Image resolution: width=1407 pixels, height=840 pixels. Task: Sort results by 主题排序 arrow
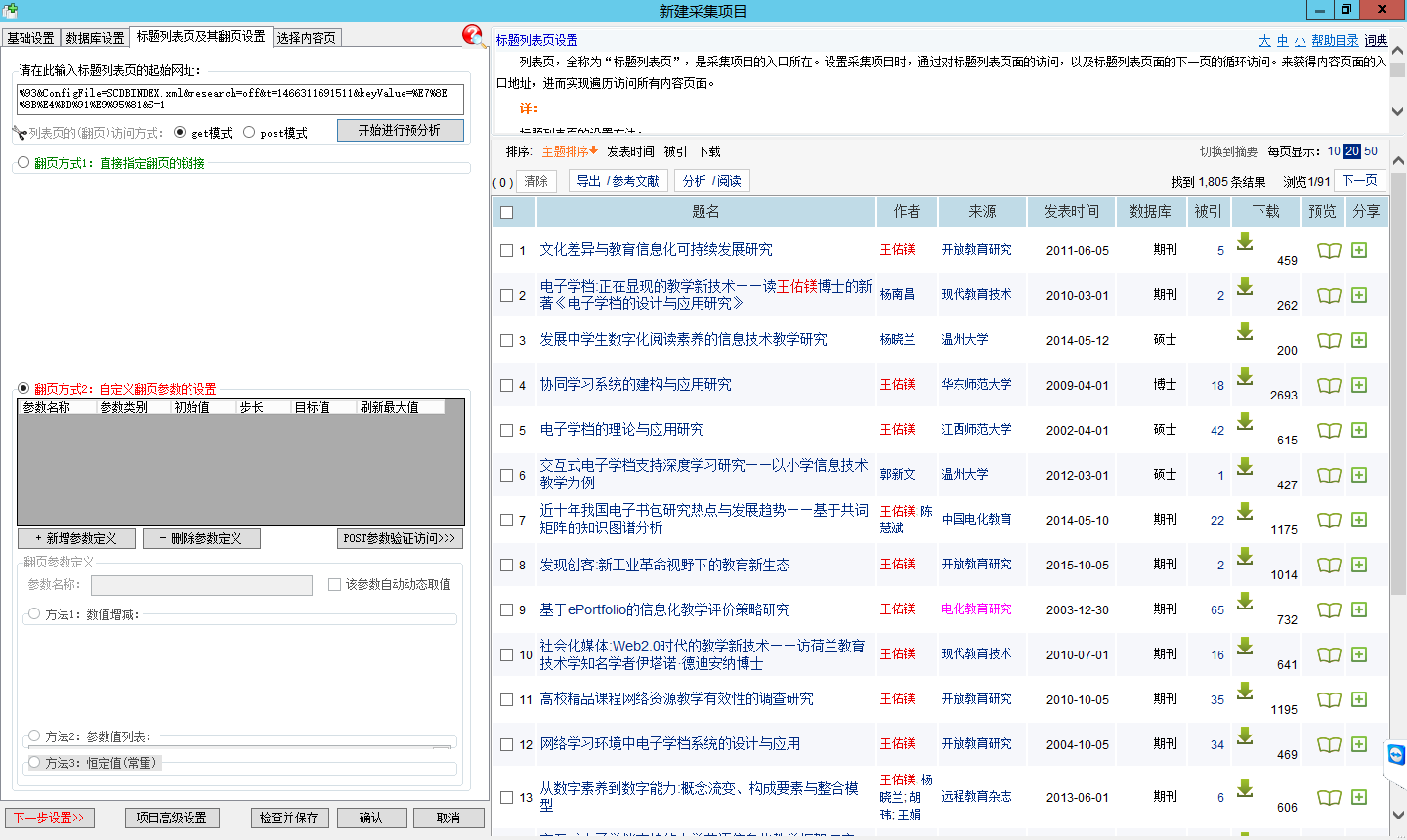(570, 151)
